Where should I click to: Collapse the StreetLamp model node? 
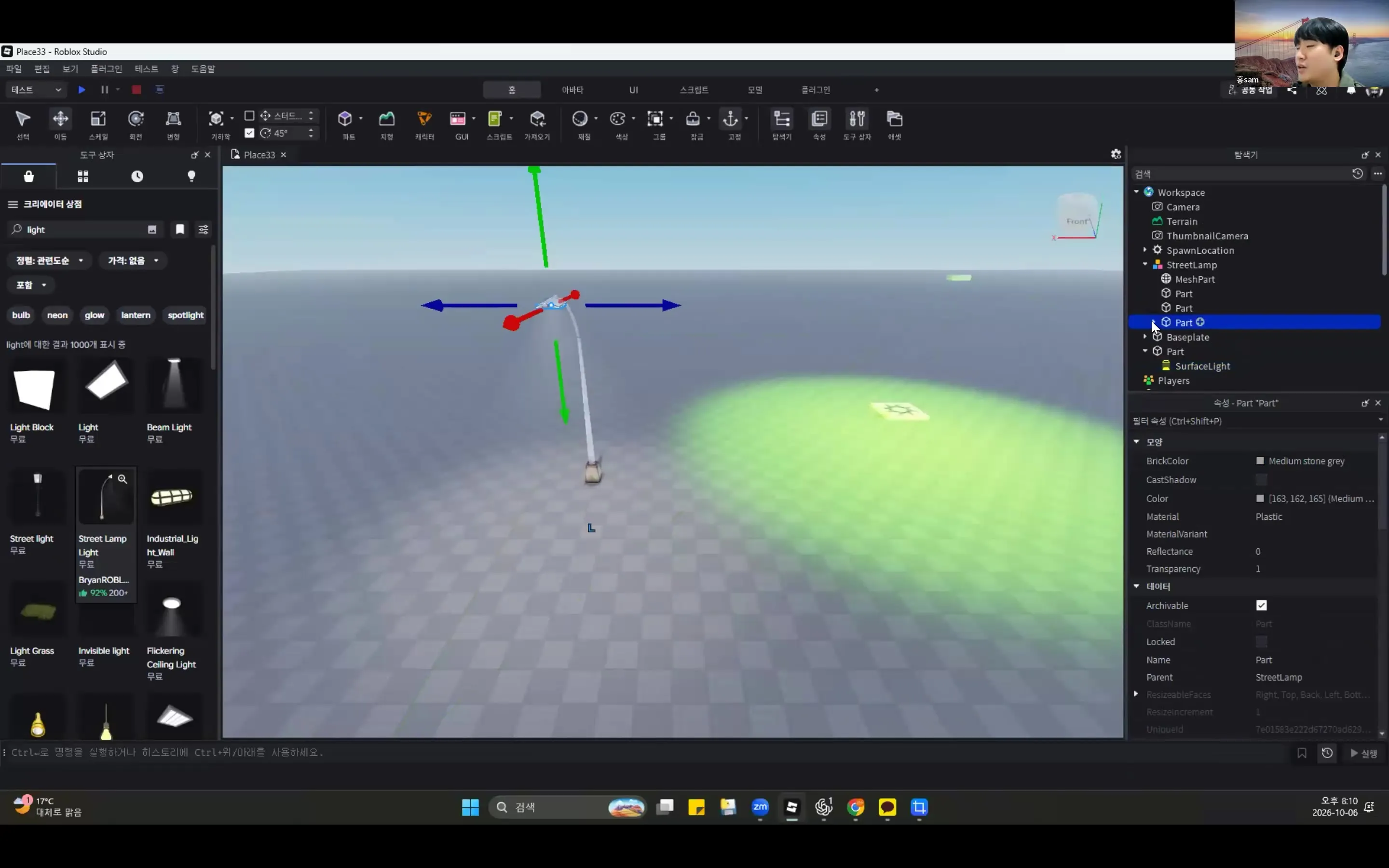pos(1145,264)
